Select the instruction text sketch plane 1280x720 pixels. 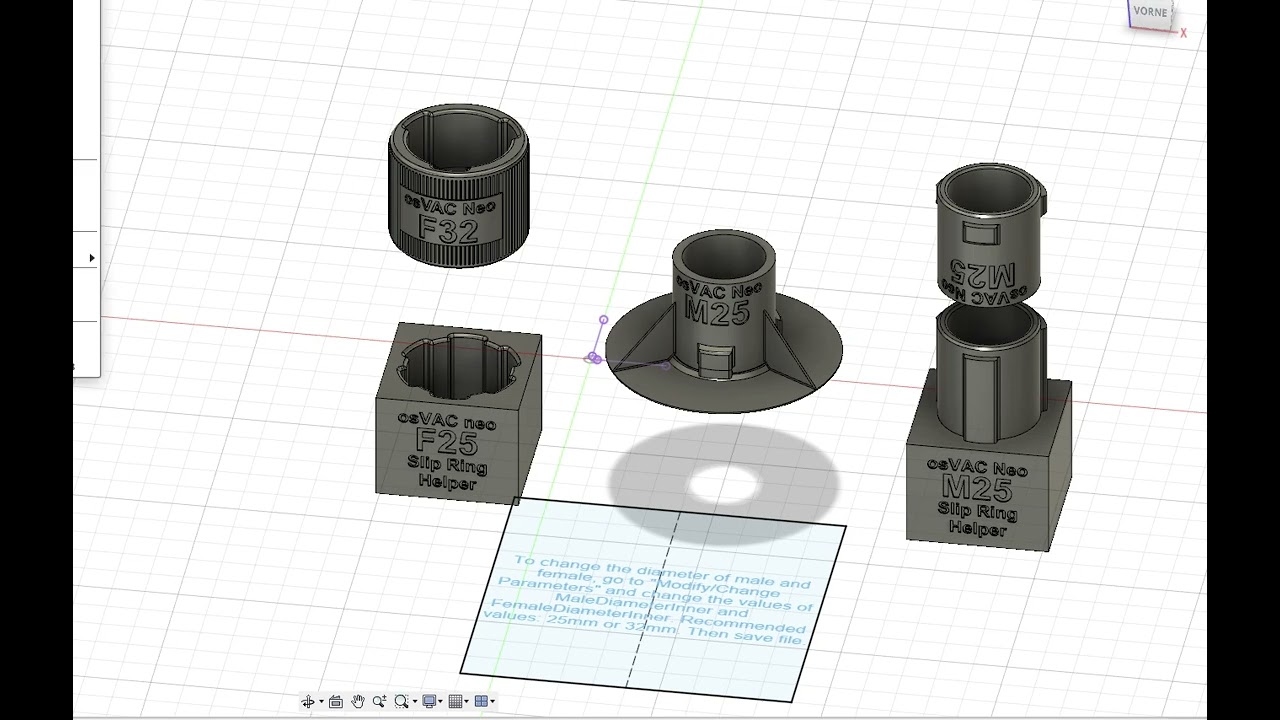(653, 601)
